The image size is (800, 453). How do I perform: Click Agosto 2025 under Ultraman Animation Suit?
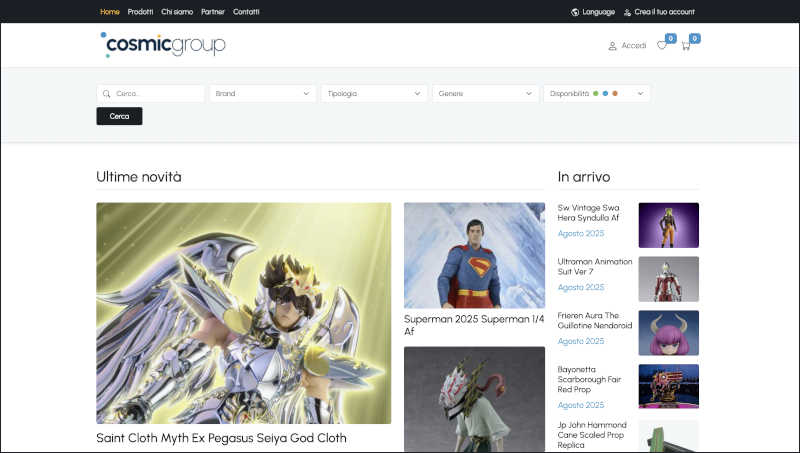581,287
